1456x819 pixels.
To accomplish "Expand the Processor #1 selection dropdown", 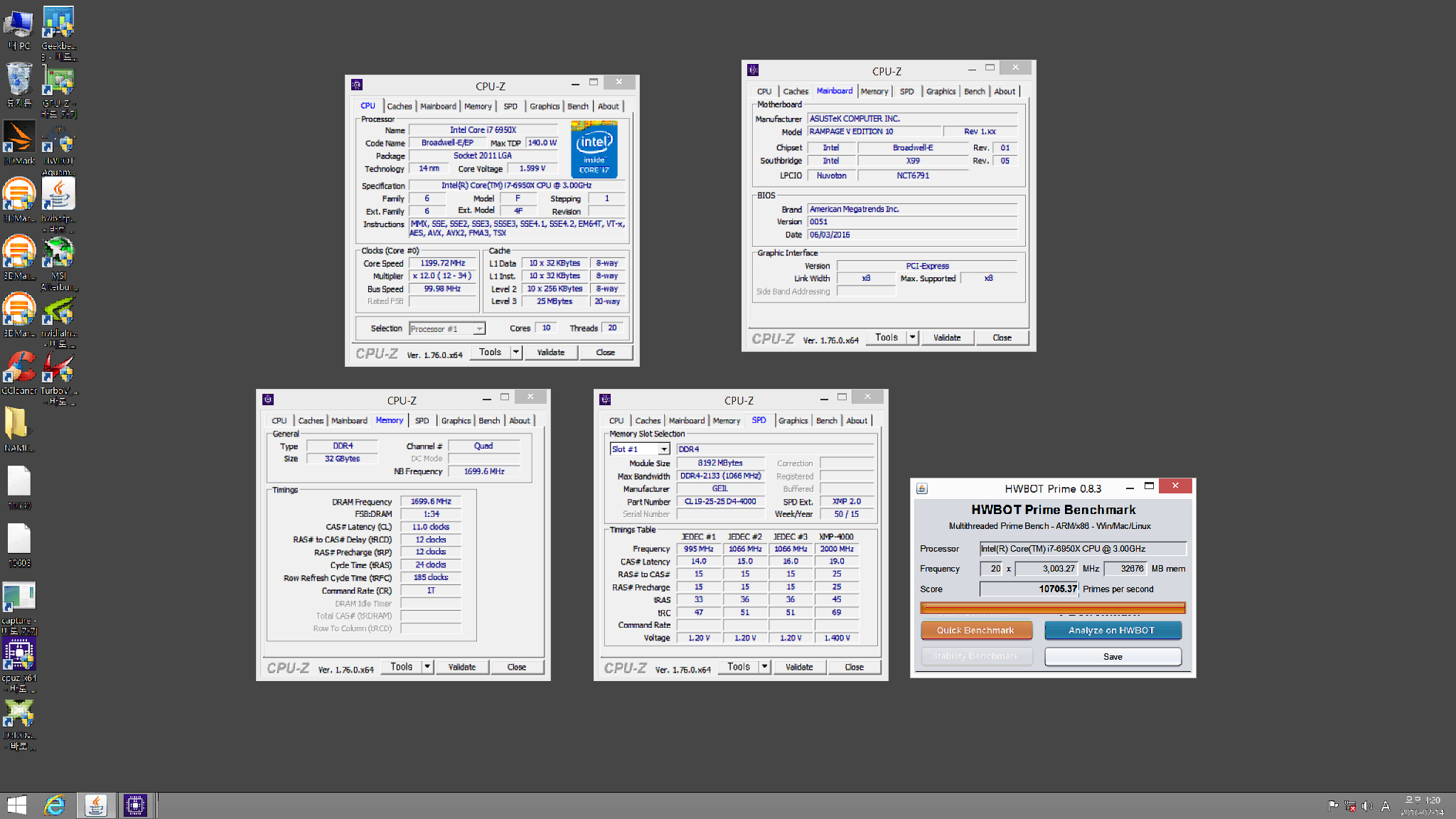I will tap(480, 328).
